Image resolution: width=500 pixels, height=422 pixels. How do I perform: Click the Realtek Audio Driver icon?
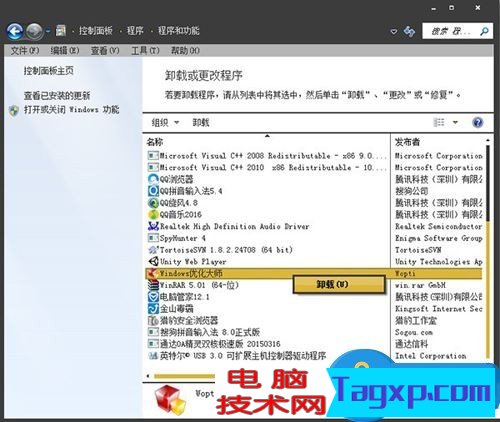click(153, 226)
